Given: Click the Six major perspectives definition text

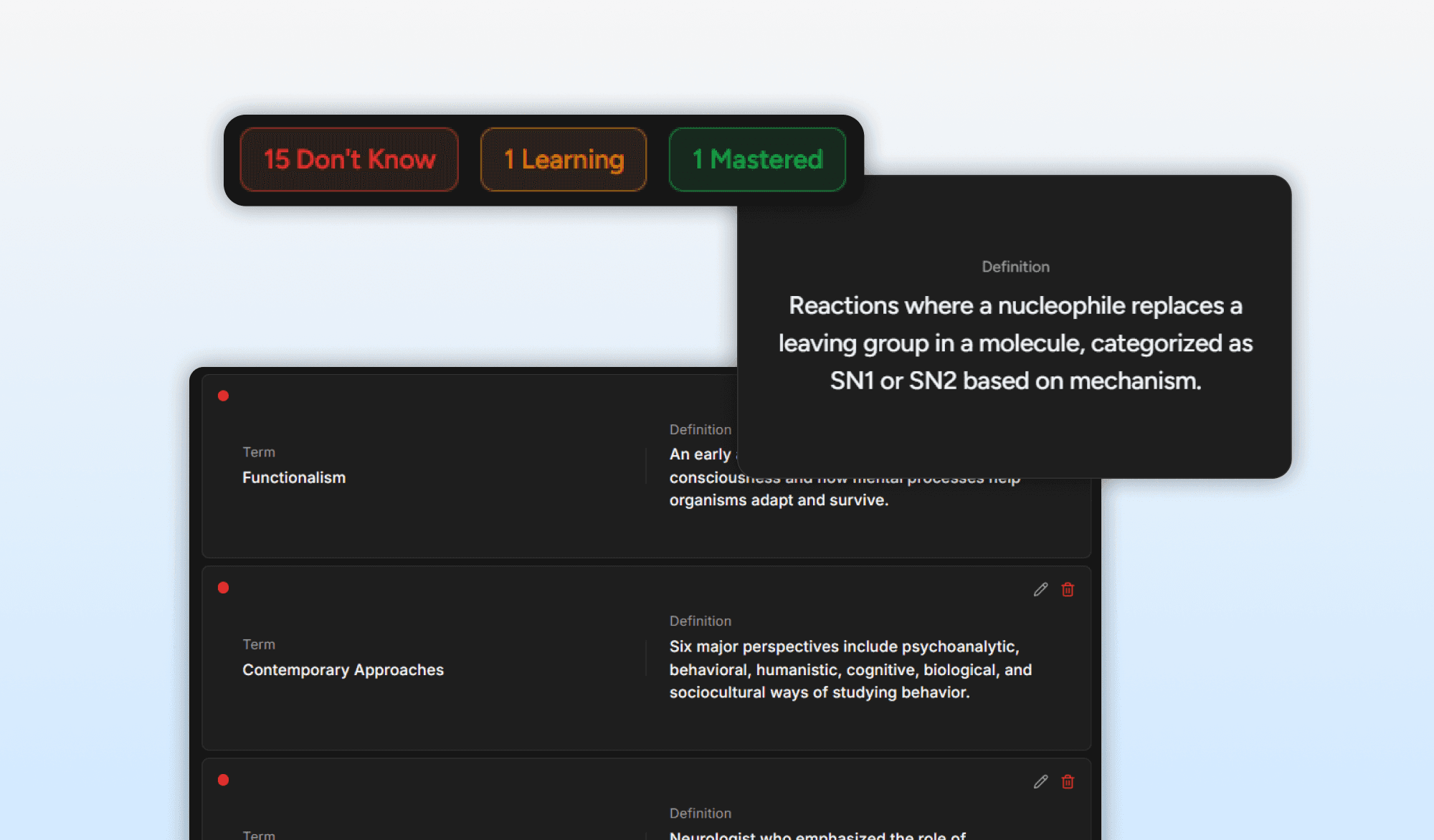Looking at the screenshot, I should tap(850, 669).
